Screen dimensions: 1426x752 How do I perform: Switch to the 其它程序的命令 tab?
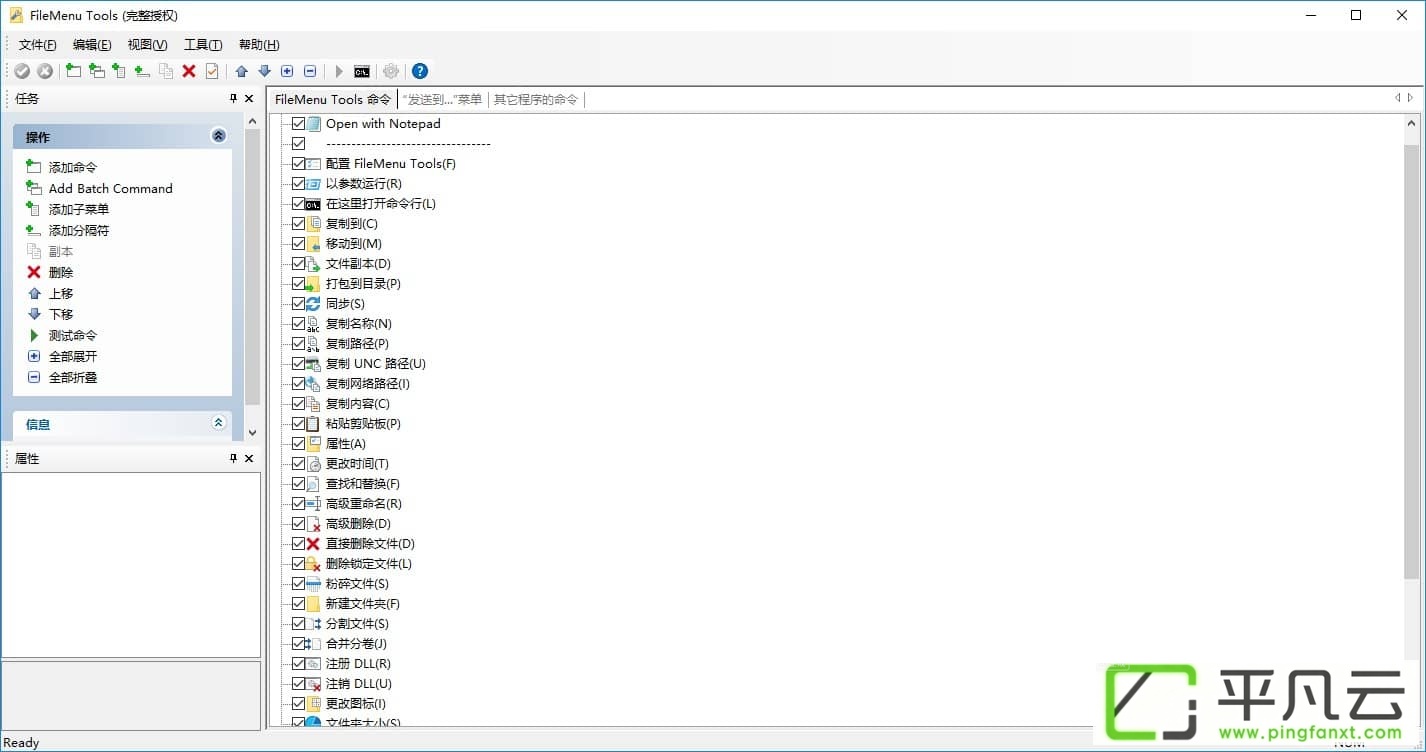536,99
